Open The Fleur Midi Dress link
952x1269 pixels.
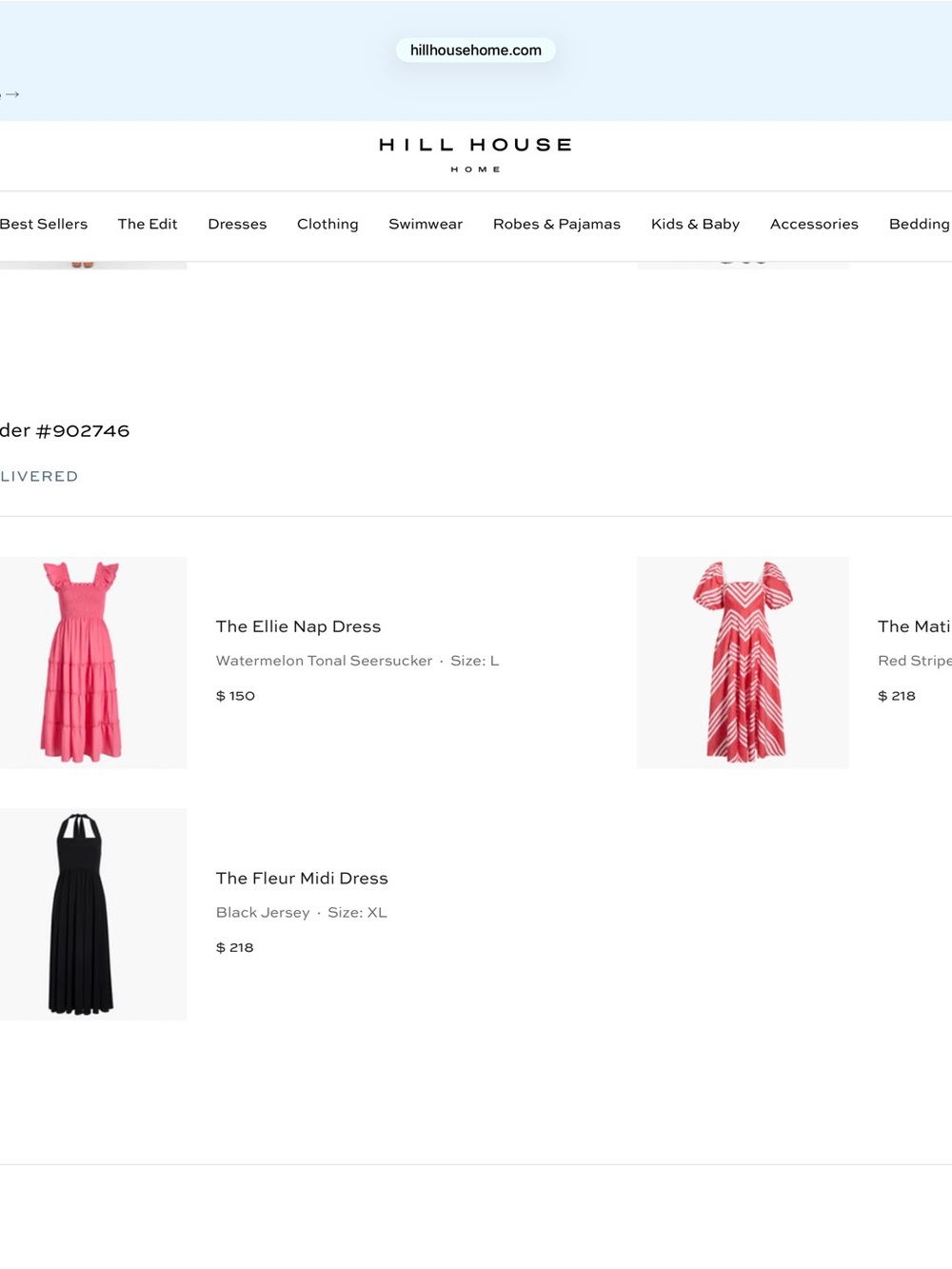click(x=302, y=878)
